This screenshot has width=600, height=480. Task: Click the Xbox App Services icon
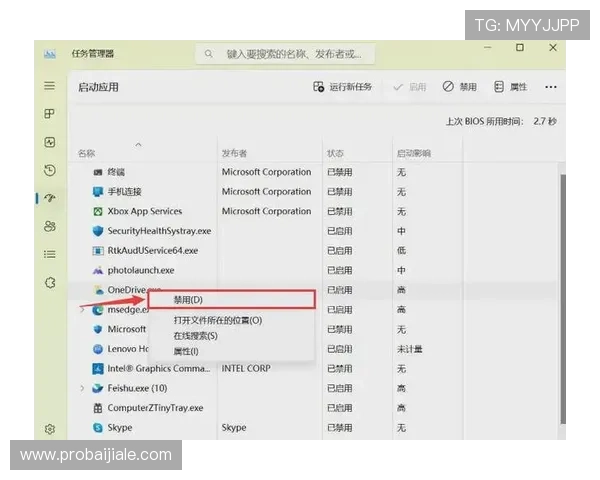pos(98,211)
